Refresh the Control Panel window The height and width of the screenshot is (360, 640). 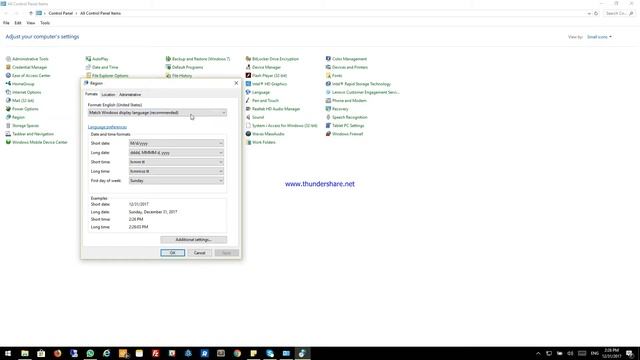[596, 13]
